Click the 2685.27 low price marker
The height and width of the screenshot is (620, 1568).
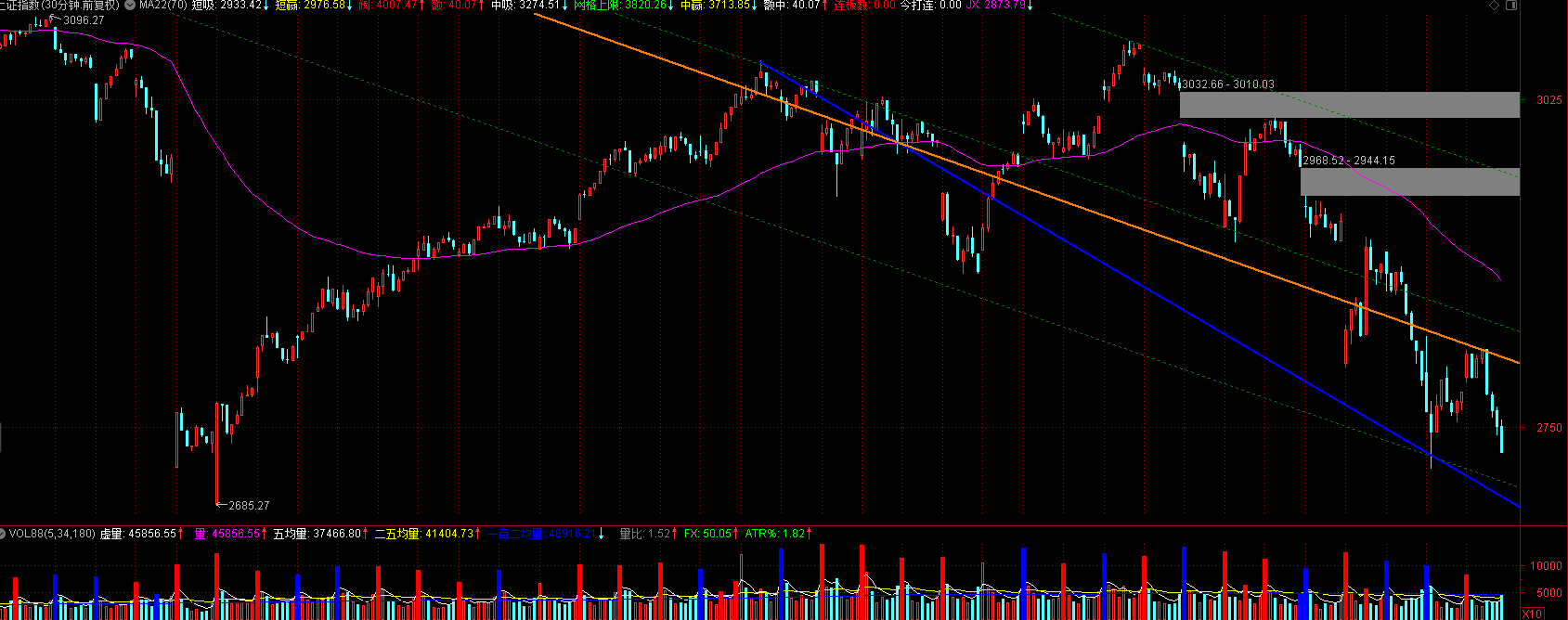(x=248, y=506)
